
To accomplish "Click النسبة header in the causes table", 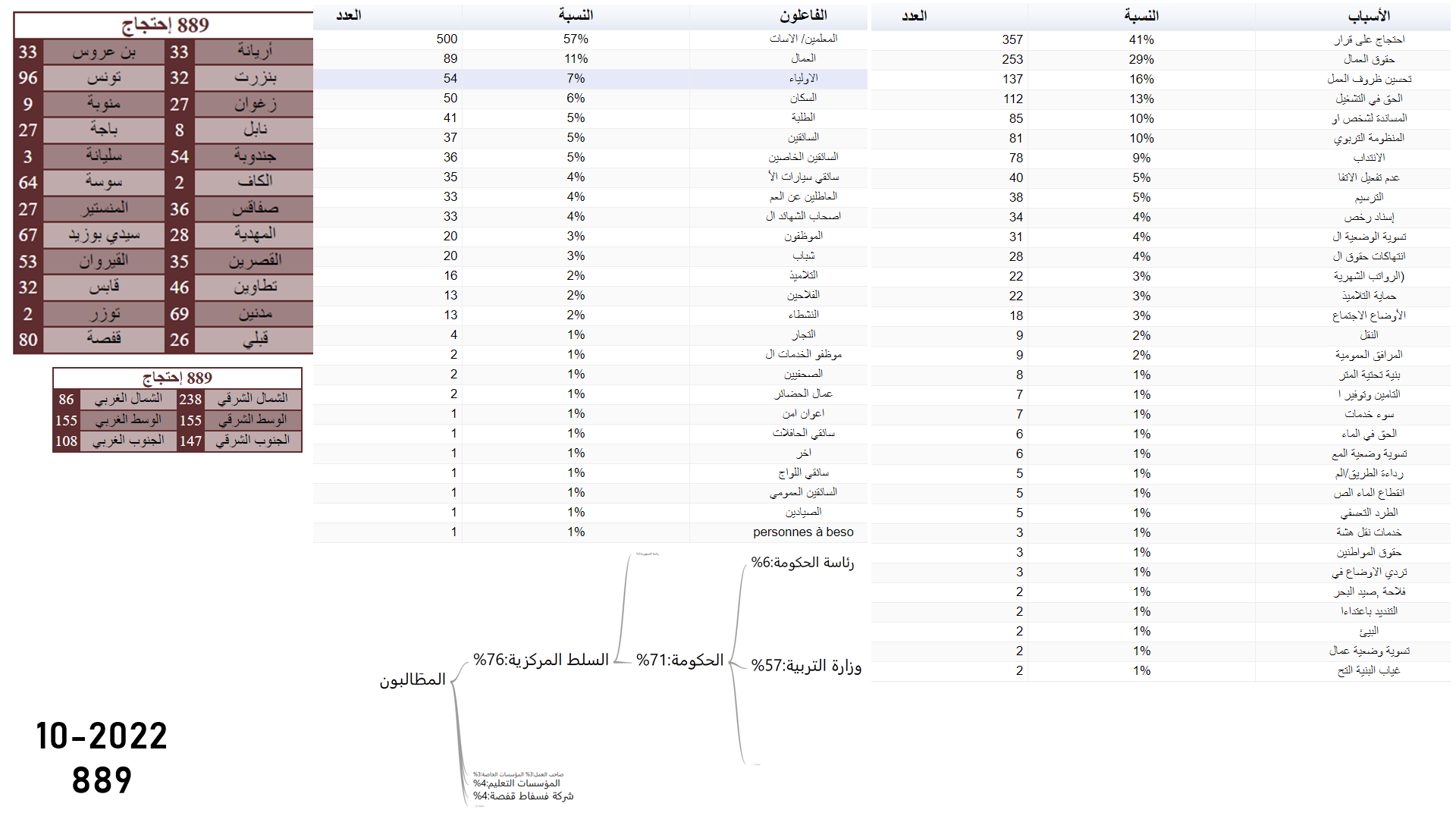I will point(1141,16).
